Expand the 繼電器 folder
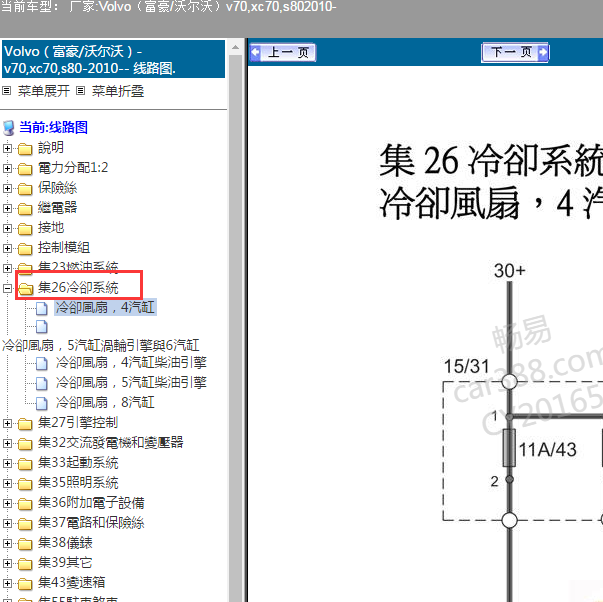Image resolution: width=603 pixels, height=602 pixels. [x=7, y=208]
